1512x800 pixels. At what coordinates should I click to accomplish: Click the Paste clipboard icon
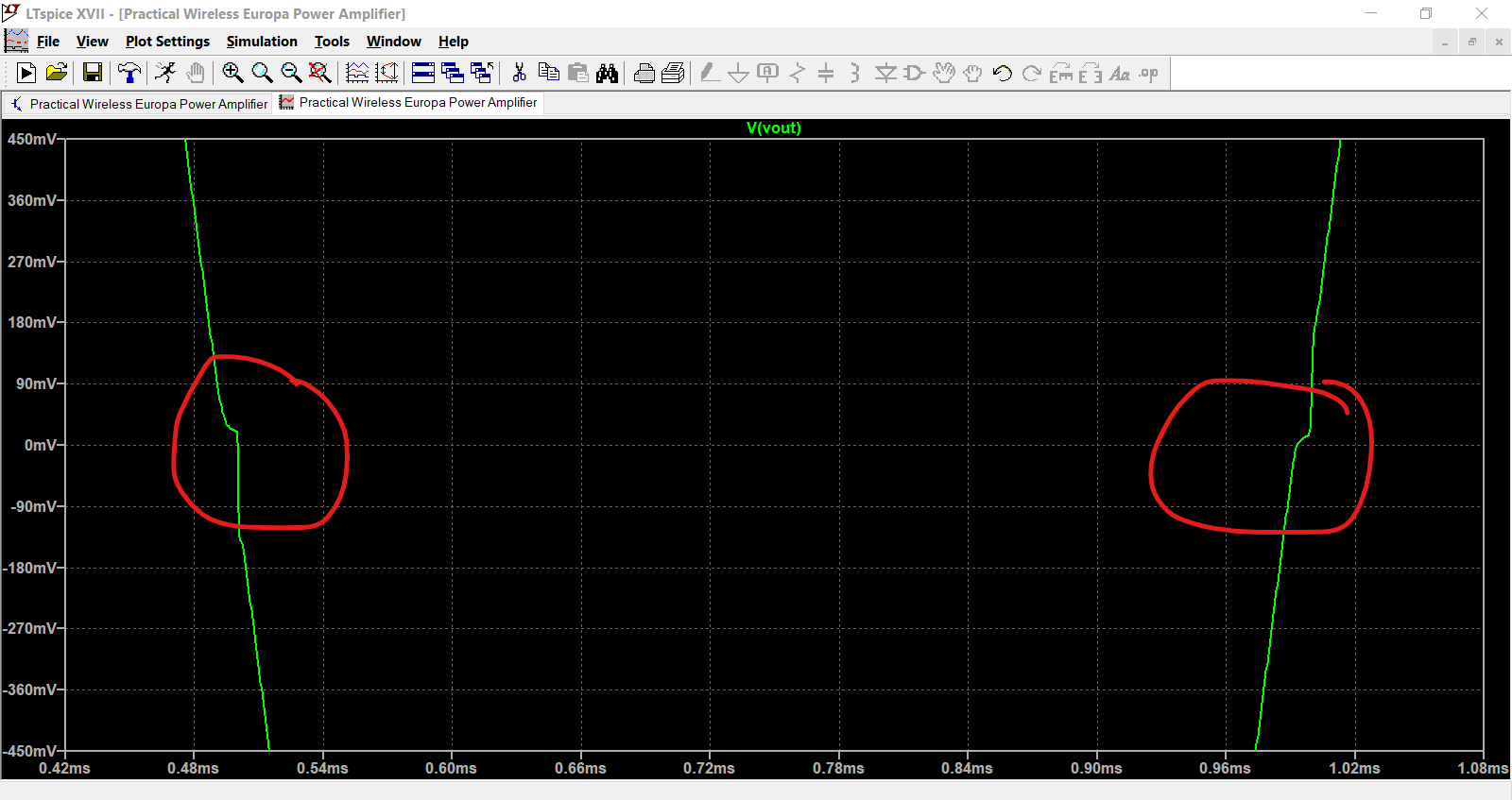click(x=578, y=73)
